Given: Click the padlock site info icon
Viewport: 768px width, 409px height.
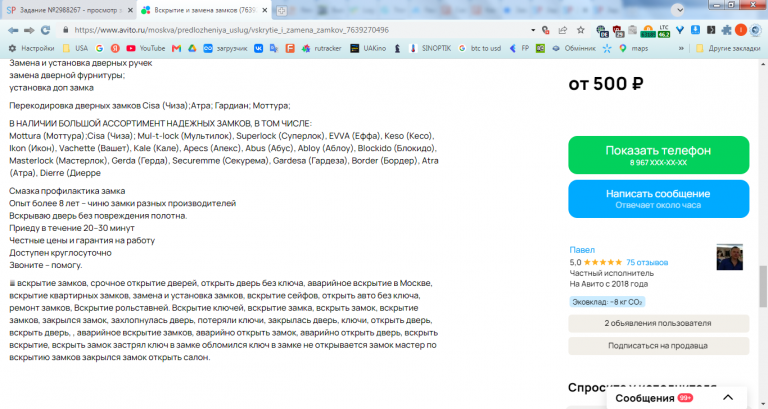Looking at the screenshot, I should [65, 30].
